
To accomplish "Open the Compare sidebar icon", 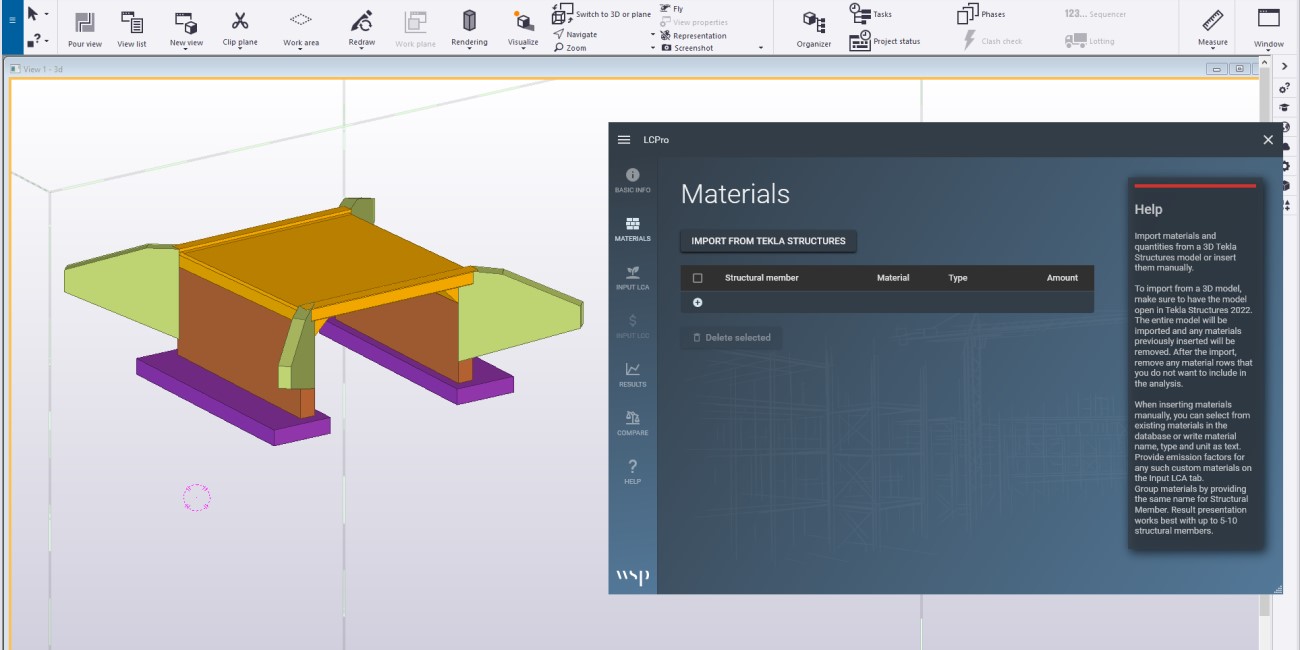I will coord(632,424).
